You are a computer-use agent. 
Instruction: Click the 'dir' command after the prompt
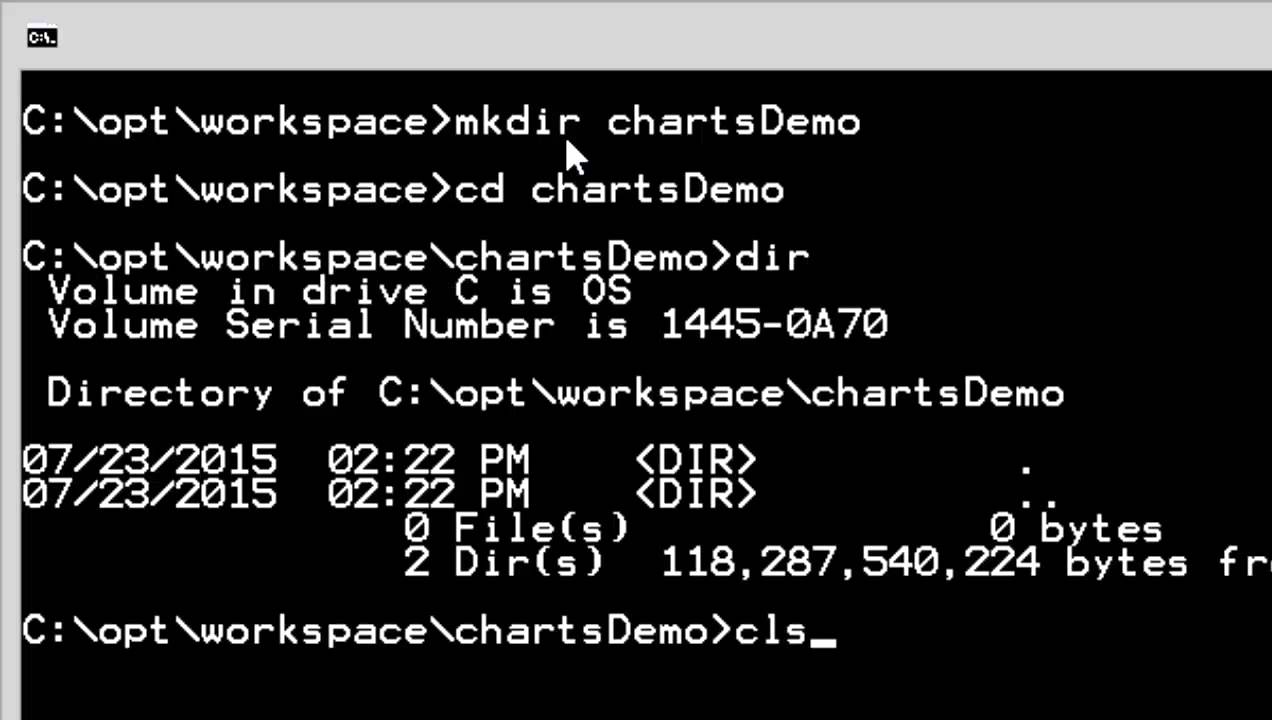point(771,258)
